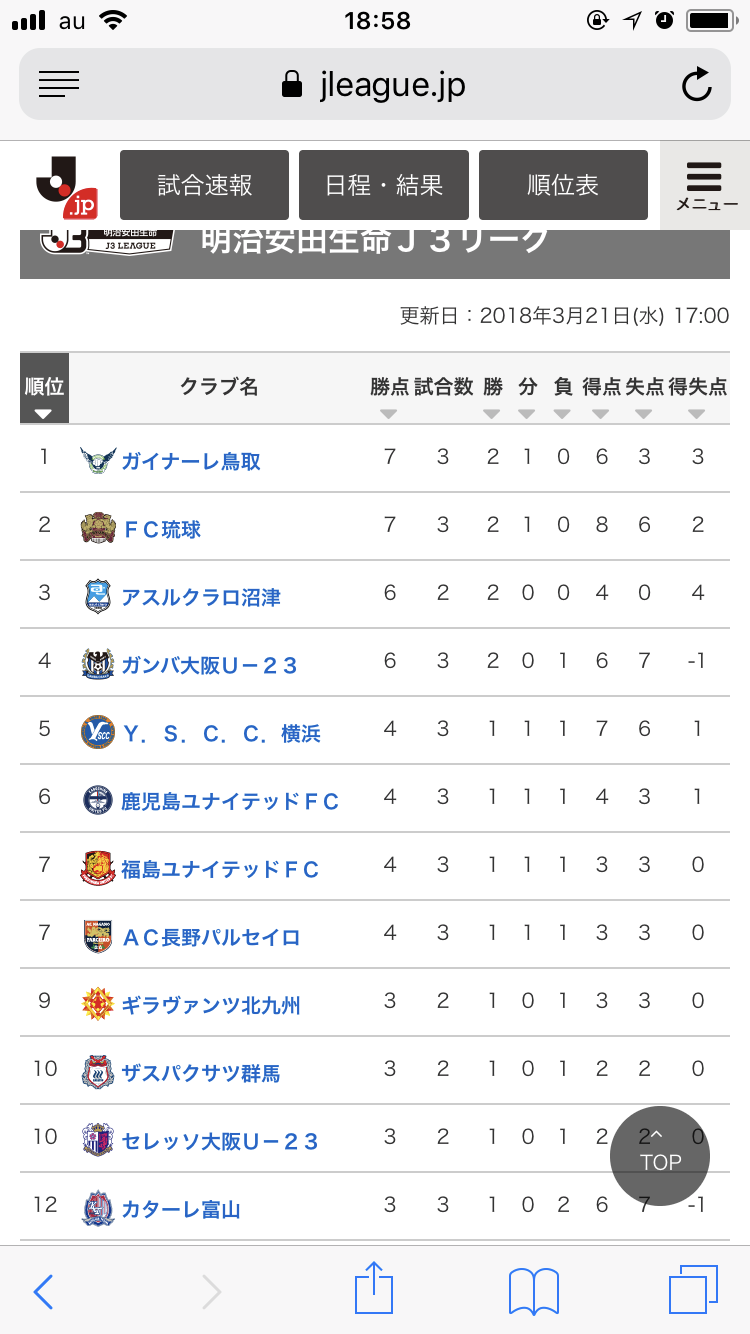Tap the ガイナーレ鳥取 club crest
The image size is (750, 1334).
tap(98, 460)
